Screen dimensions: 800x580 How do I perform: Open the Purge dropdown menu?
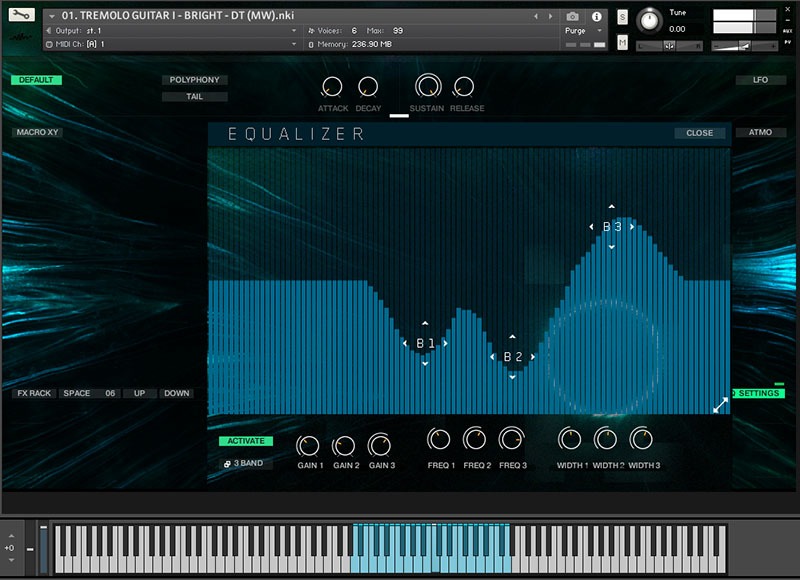point(583,31)
